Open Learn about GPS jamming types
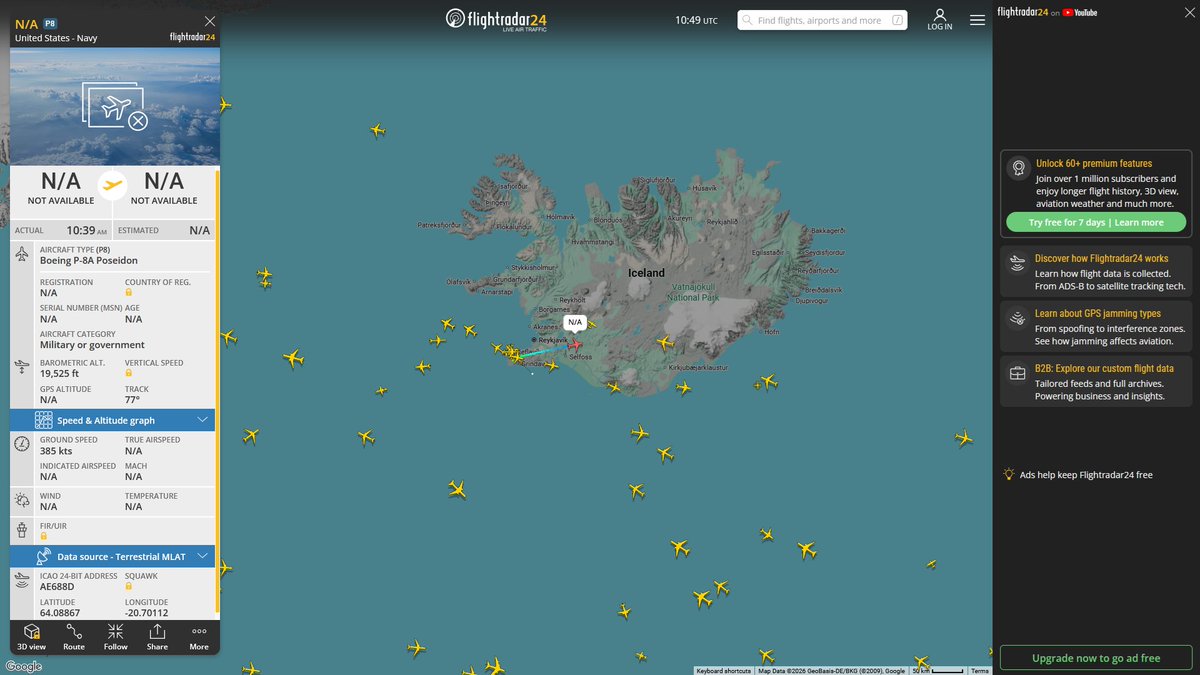Image resolution: width=1200 pixels, height=675 pixels. (x=1096, y=327)
